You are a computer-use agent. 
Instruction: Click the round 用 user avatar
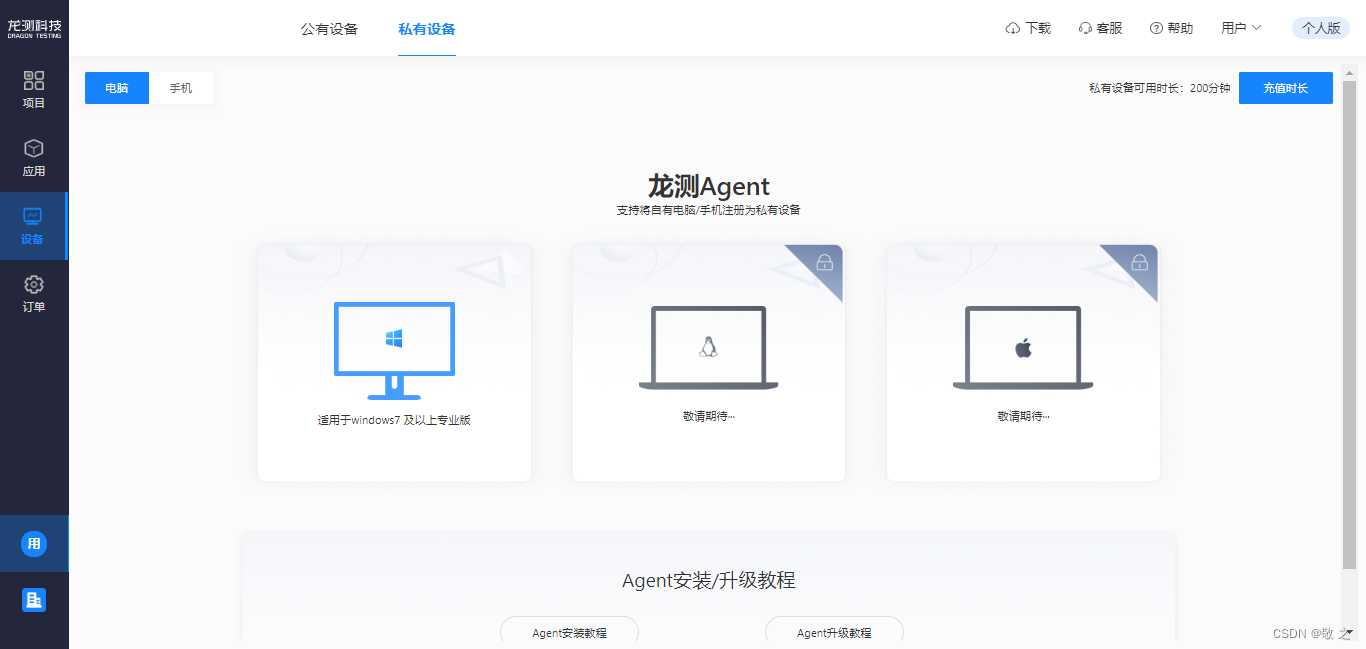click(34, 544)
